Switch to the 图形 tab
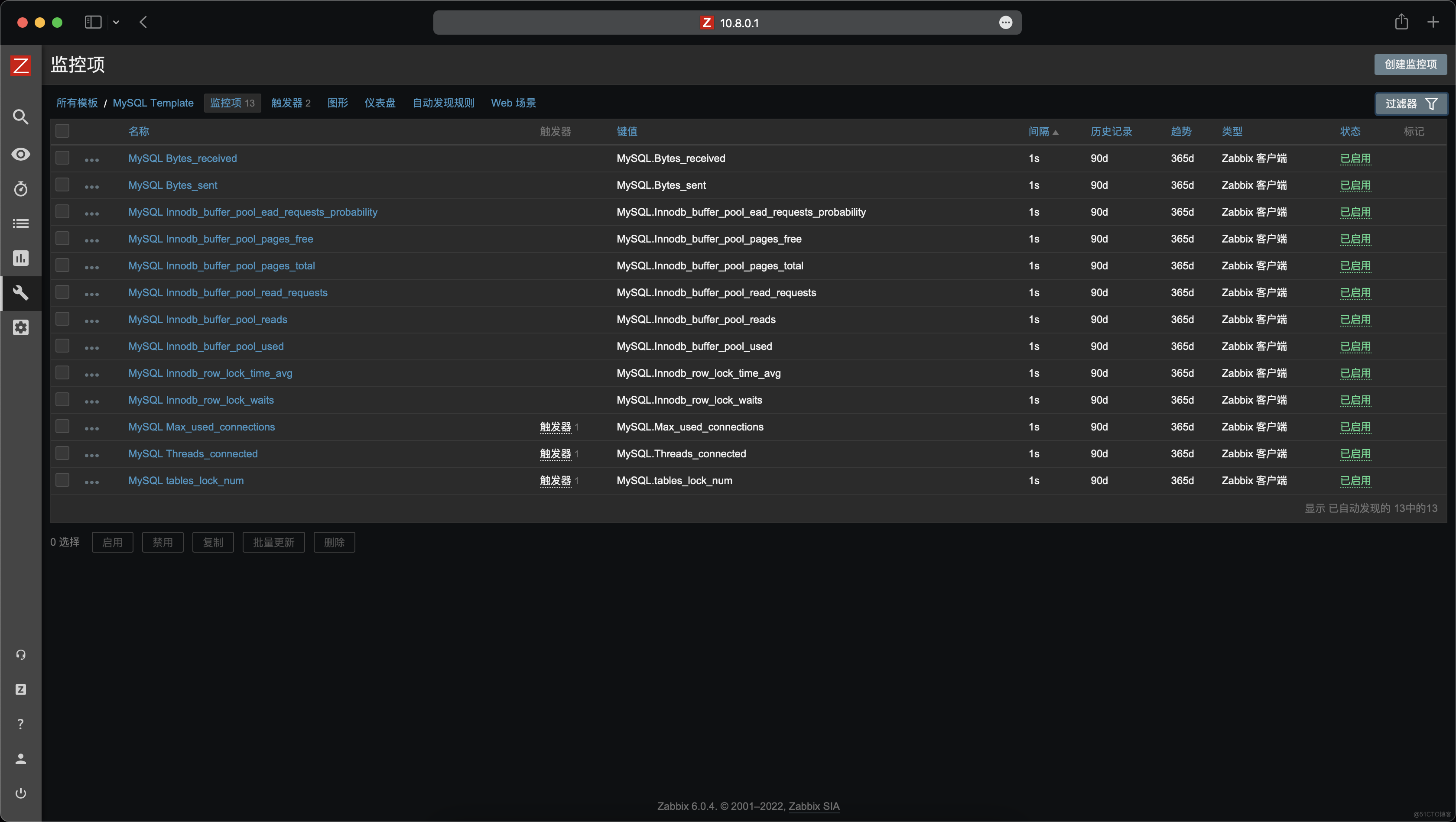1456x822 pixels. tap(338, 103)
